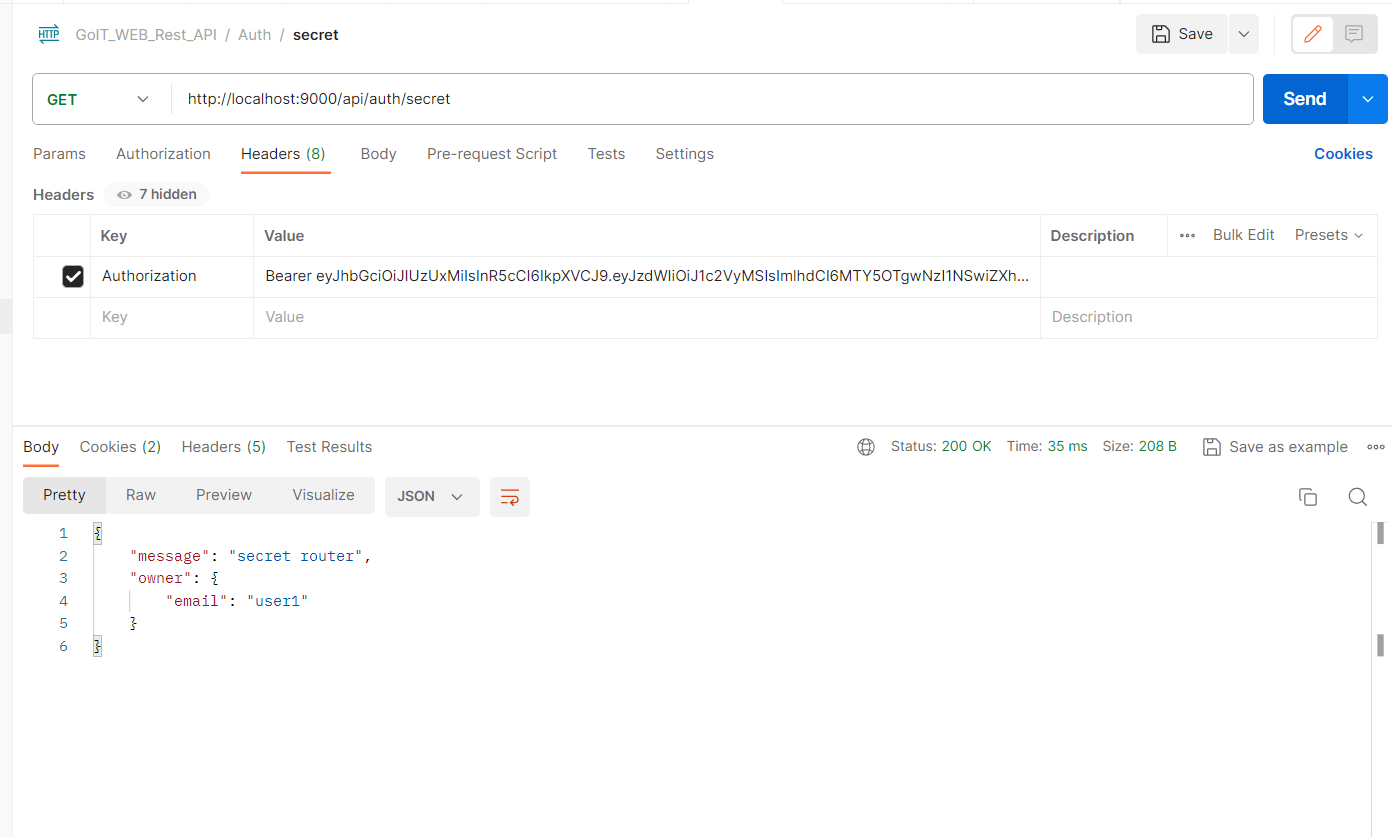The image size is (1392, 837).
Task: Click the HTTP request type icon
Action: click(48, 34)
